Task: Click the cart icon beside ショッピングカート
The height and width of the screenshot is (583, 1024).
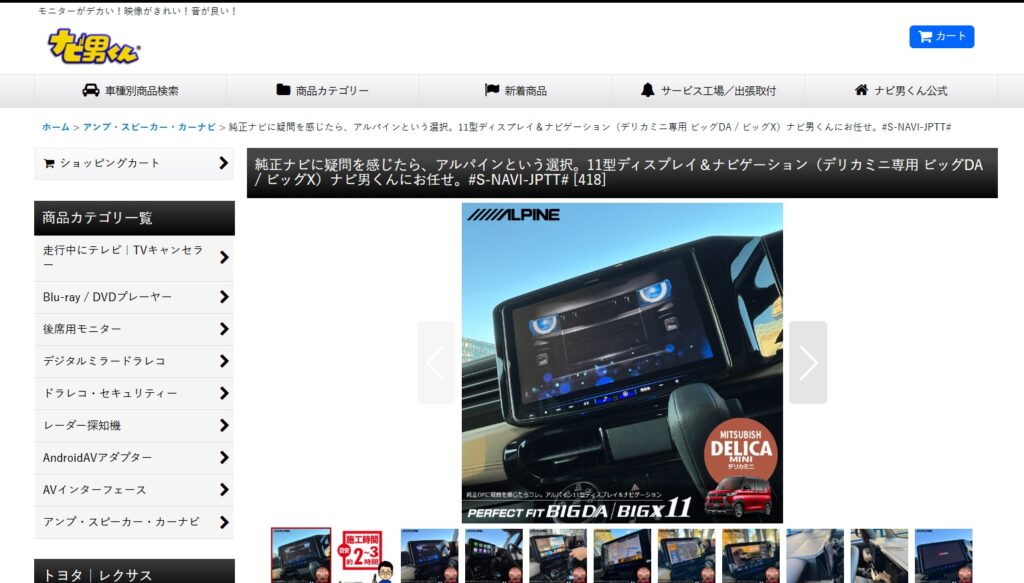Action: click(49, 163)
